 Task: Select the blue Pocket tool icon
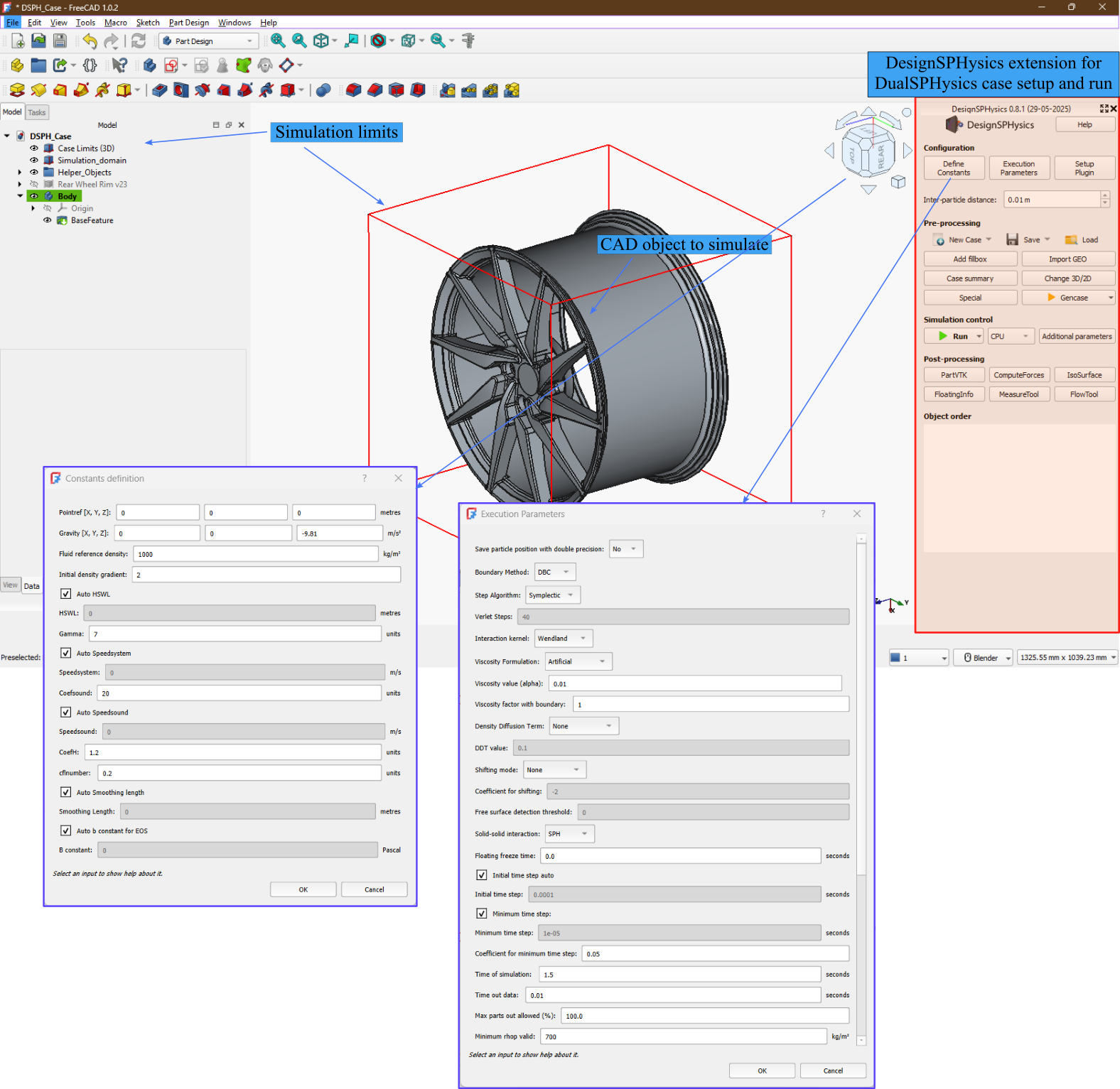tap(160, 90)
